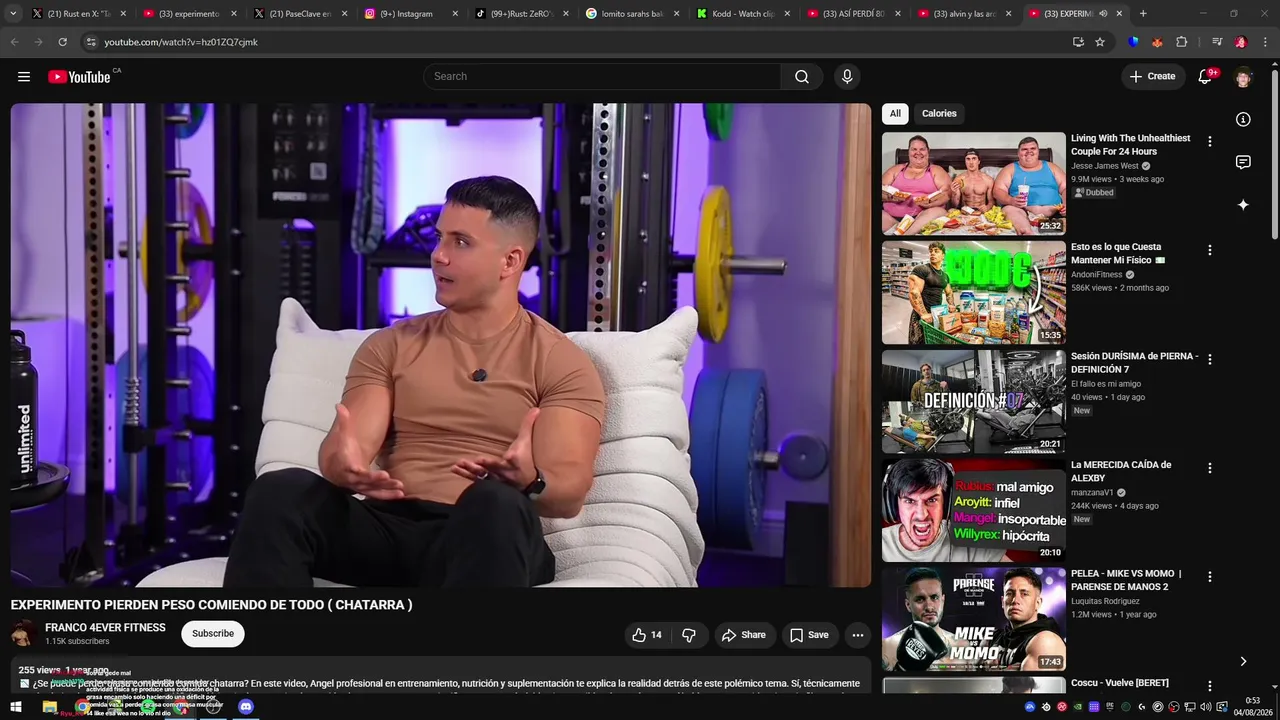Open the manzanaV1 channel link
The width and height of the screenshot is (1280, 720).
coord(1092,493)
